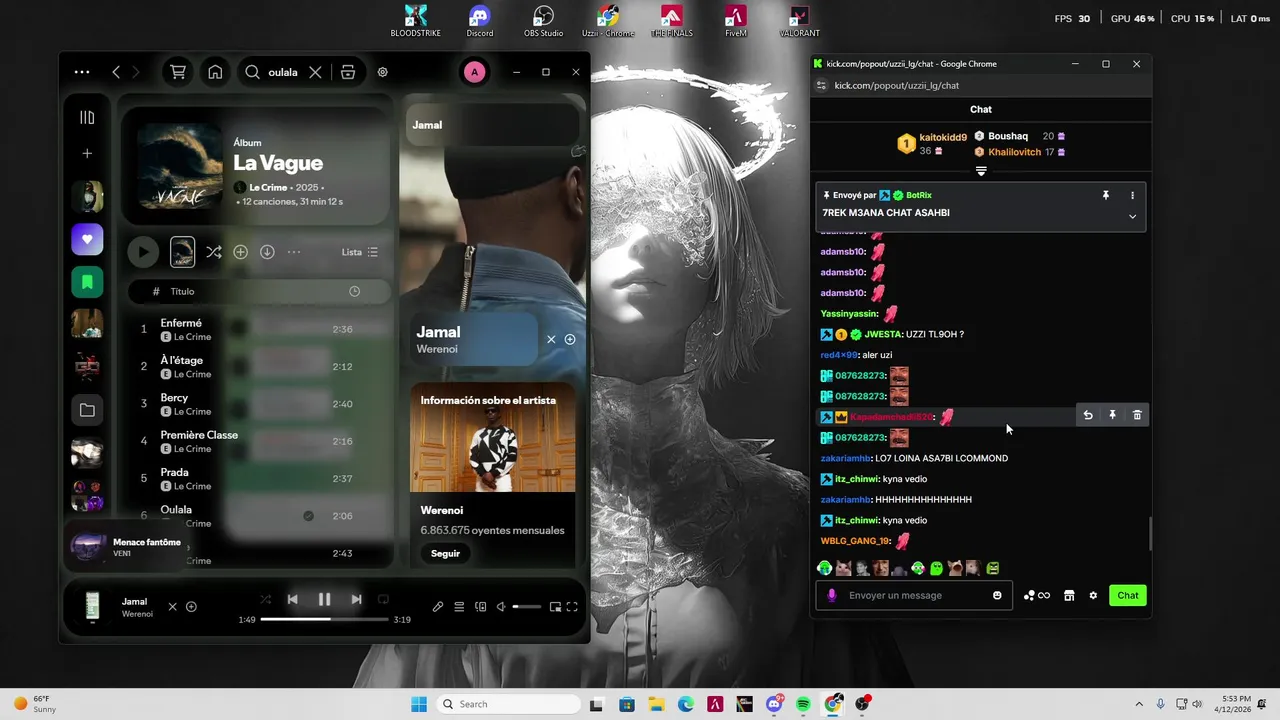
Task: Sort by the 'Título' column header
Action: 182,291
